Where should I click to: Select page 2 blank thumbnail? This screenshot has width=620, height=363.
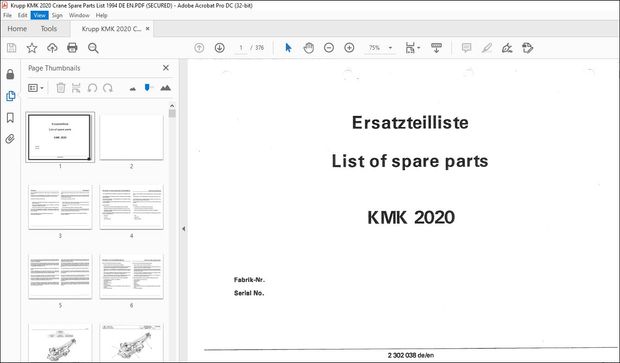pyautogui.click(x=131, y=137)
